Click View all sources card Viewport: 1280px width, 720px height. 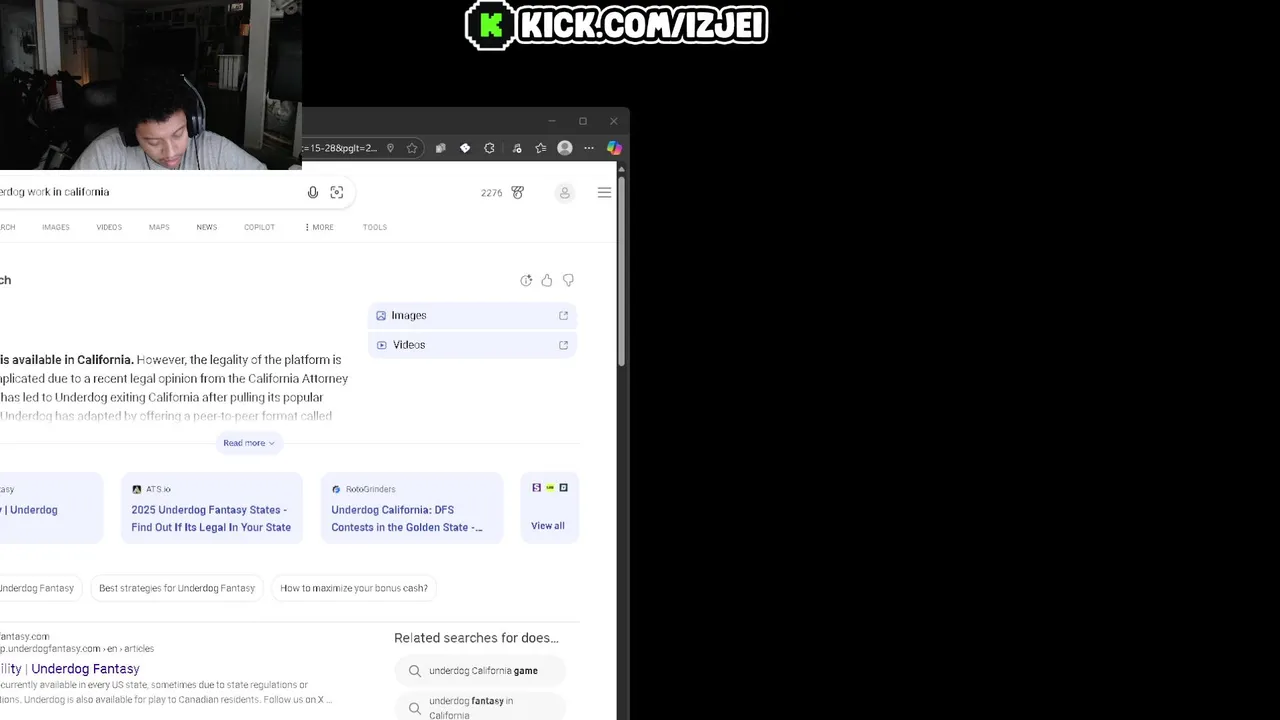coord(549,508)
